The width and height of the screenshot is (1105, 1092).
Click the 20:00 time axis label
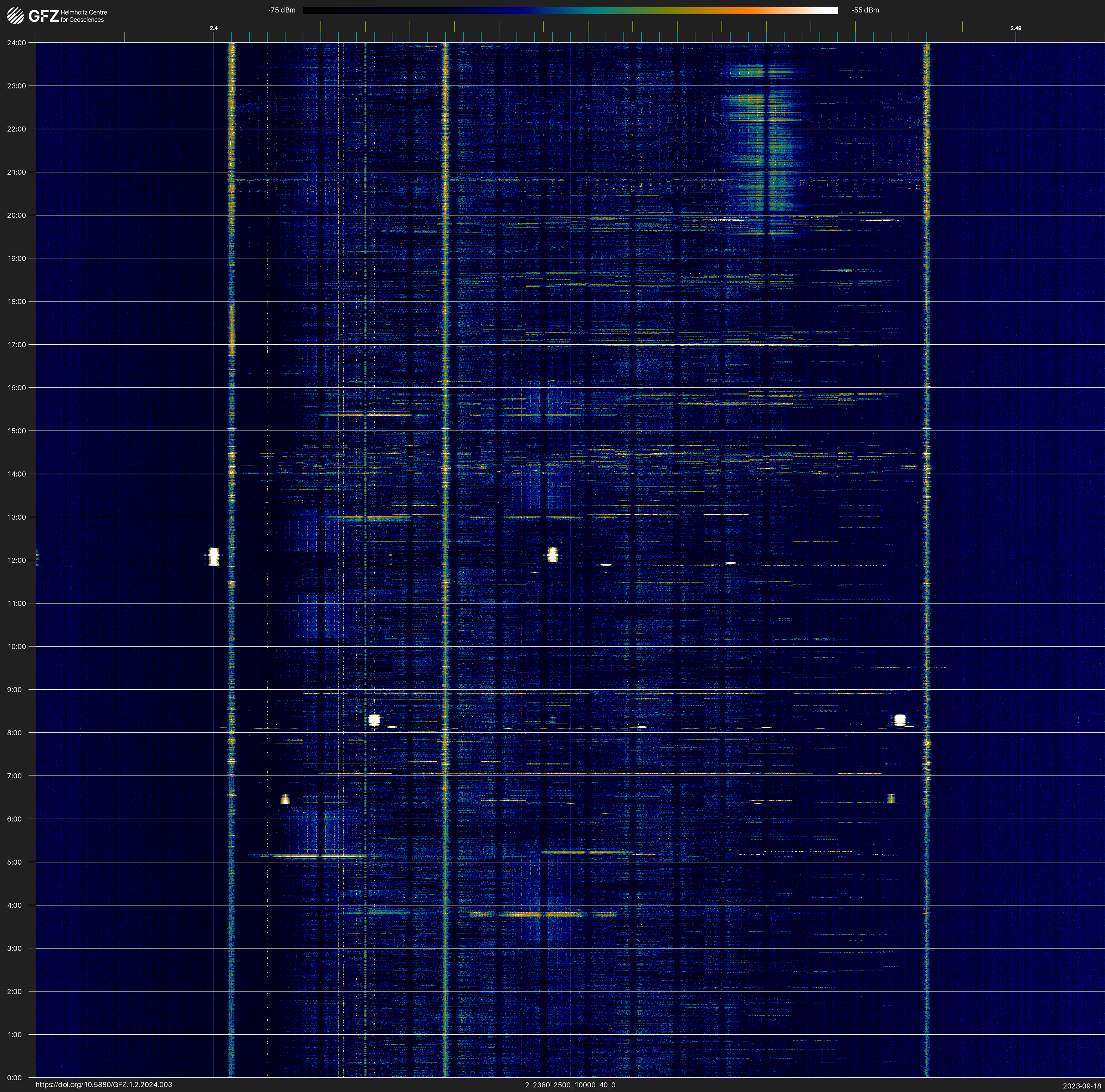pyautogui.click(x=17, y=216)
